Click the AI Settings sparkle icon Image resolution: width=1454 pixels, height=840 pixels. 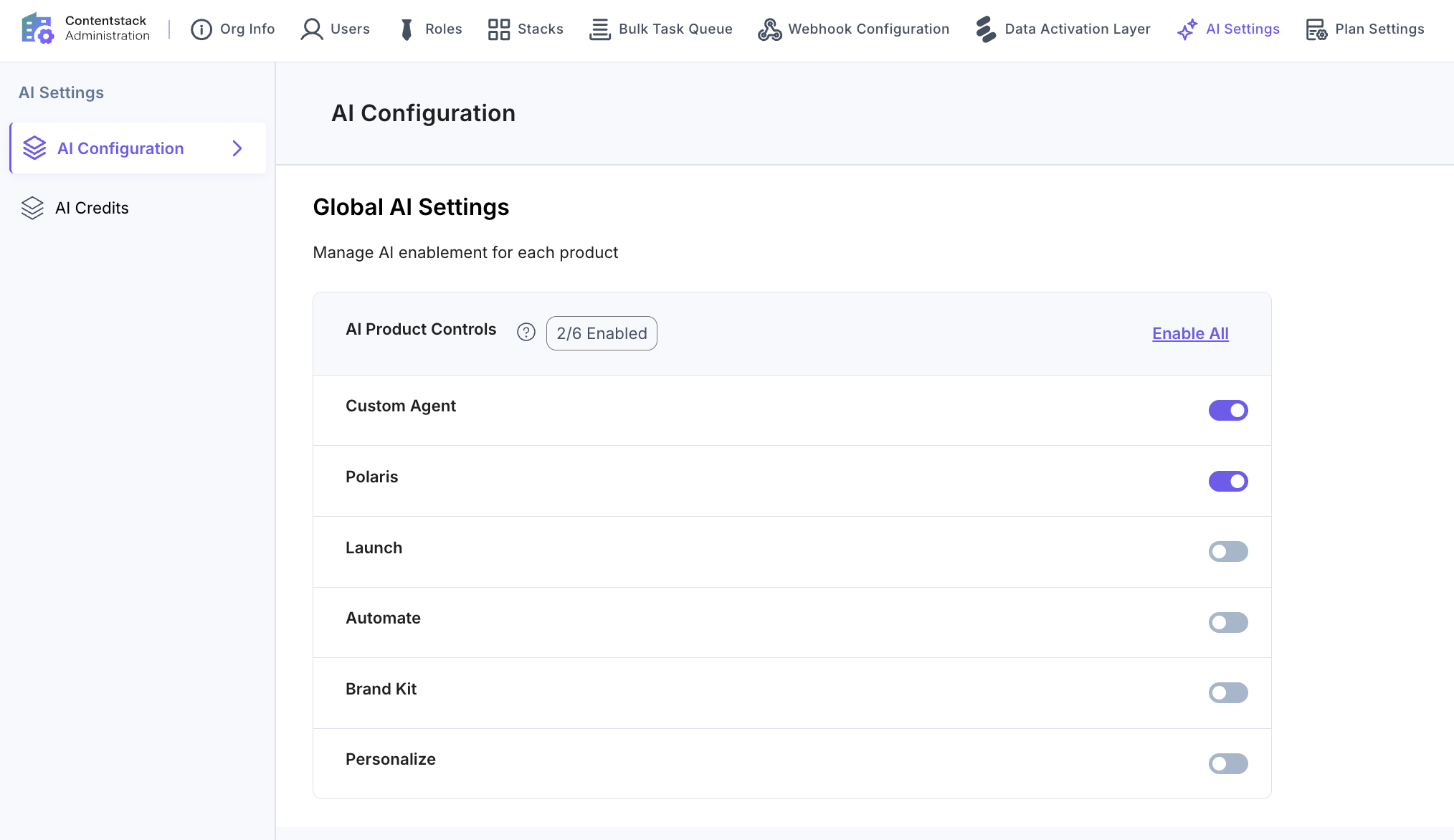pos(1187,29)
